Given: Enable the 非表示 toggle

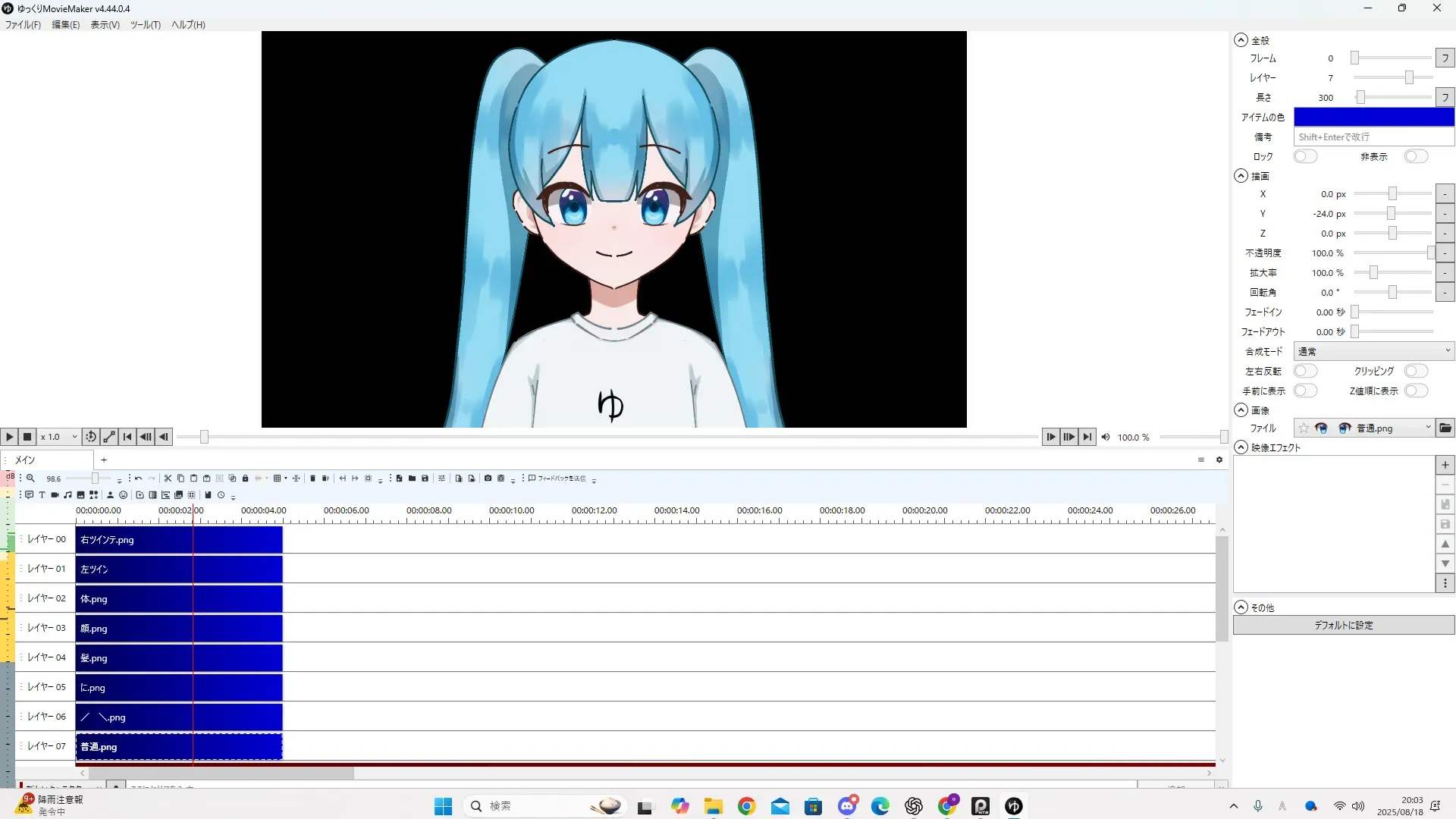Looking at the screenshot, I should click(x=1415, y=156).
